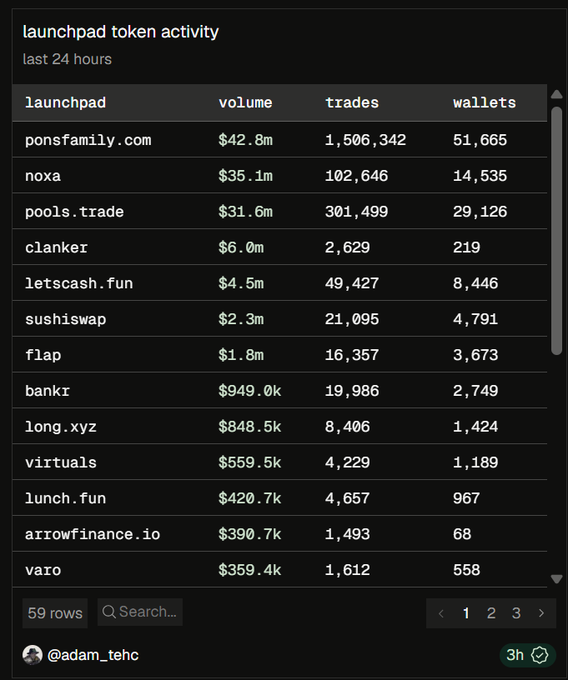Click the arrowfinance.io launchpad name
The width and height of the screenshot is (568, 680).
coord(92,534)
